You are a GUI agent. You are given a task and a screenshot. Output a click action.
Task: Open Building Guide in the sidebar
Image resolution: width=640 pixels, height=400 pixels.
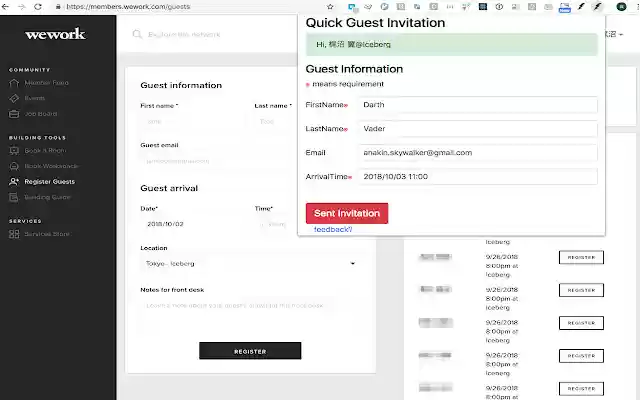(x=40, y=197)
